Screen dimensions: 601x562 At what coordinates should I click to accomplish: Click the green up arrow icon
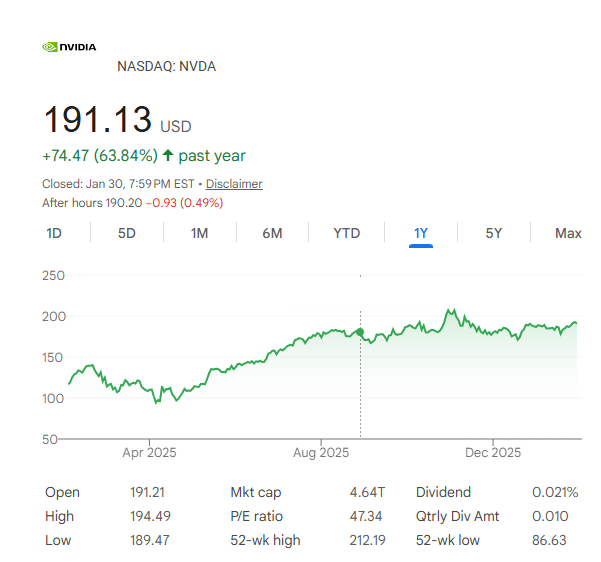168,156
